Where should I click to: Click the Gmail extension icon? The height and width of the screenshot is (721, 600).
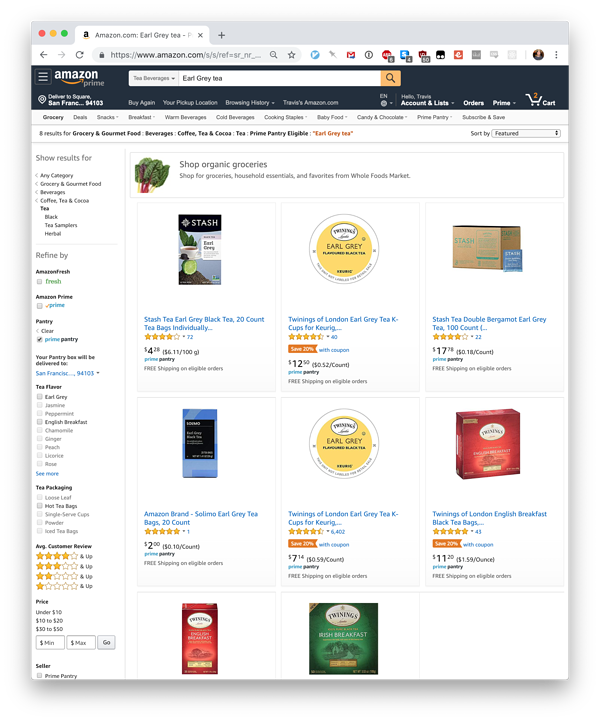[351, 55]
